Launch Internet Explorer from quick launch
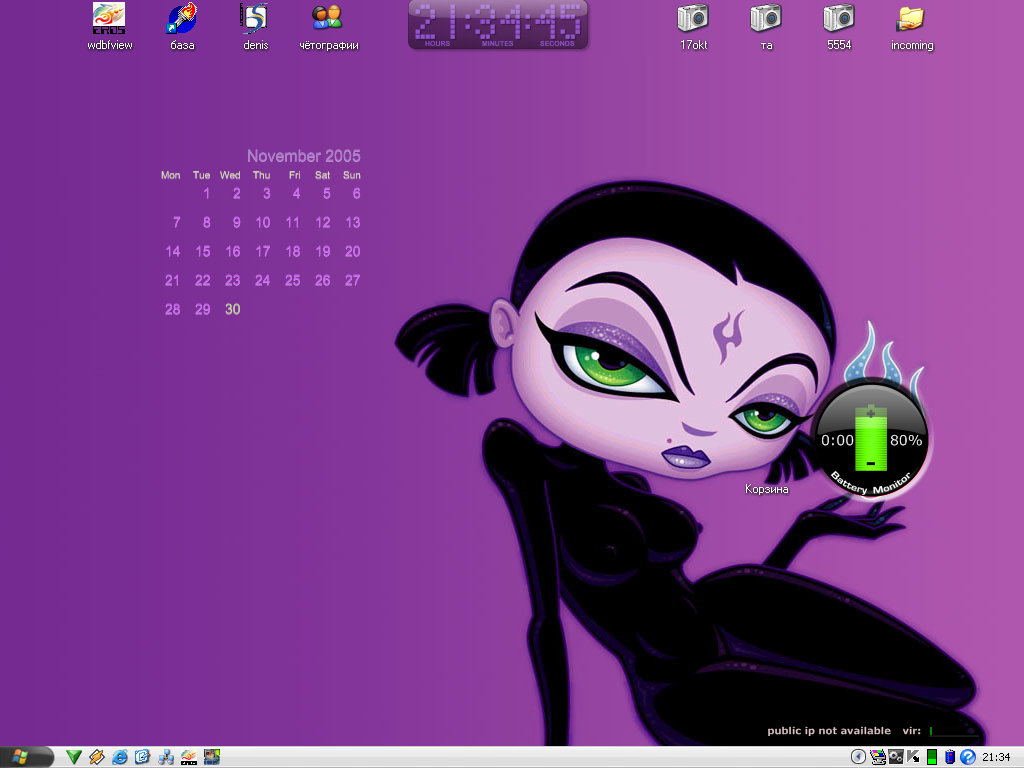 [x=120, y=757]
